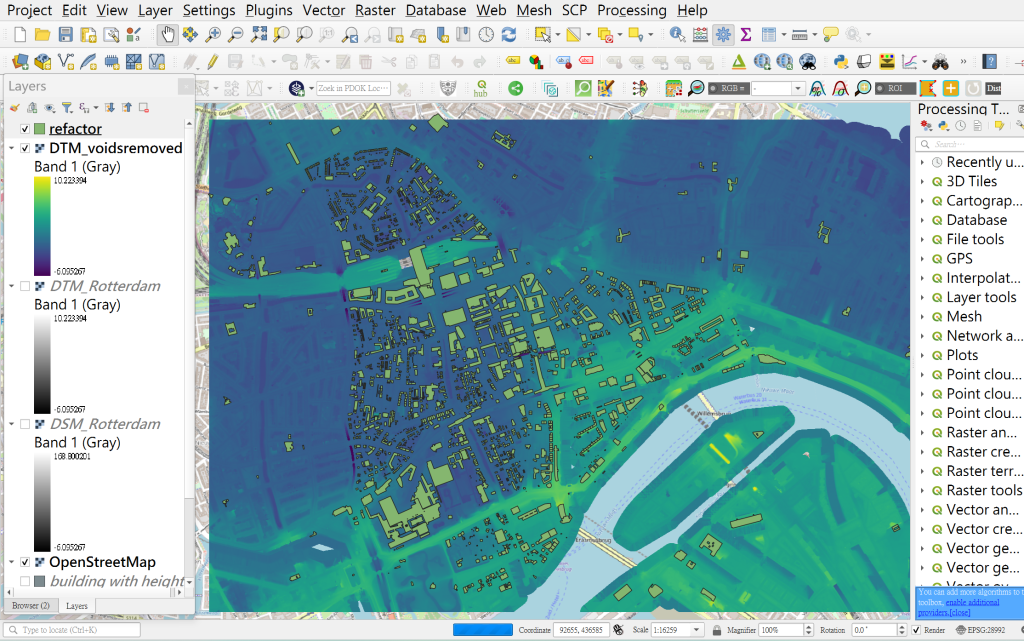Click the lock scale padlock icon

(717, 630)
